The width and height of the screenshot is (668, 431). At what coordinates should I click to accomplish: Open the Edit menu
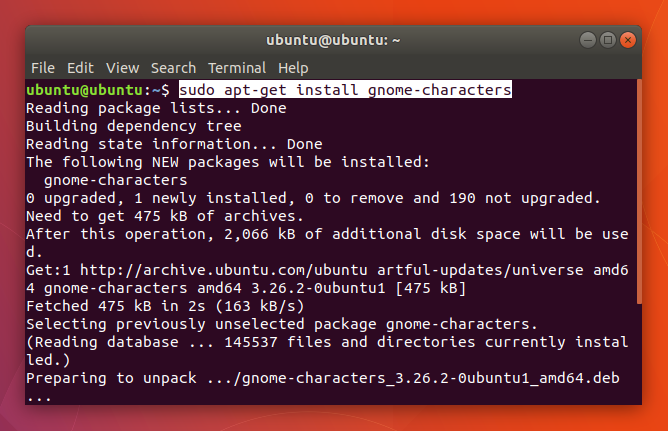(80, 68)
